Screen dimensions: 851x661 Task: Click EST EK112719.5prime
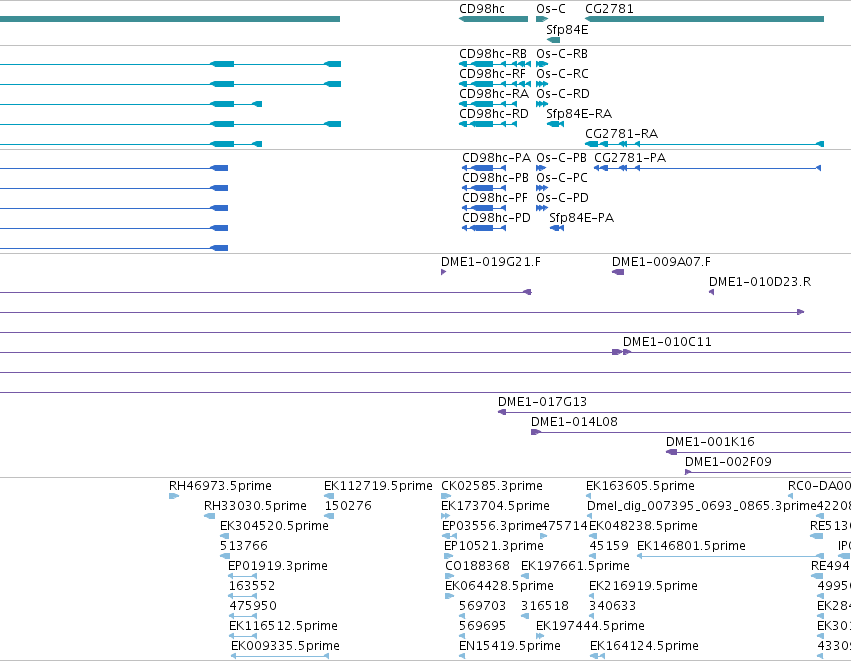[x=378, y=486]
